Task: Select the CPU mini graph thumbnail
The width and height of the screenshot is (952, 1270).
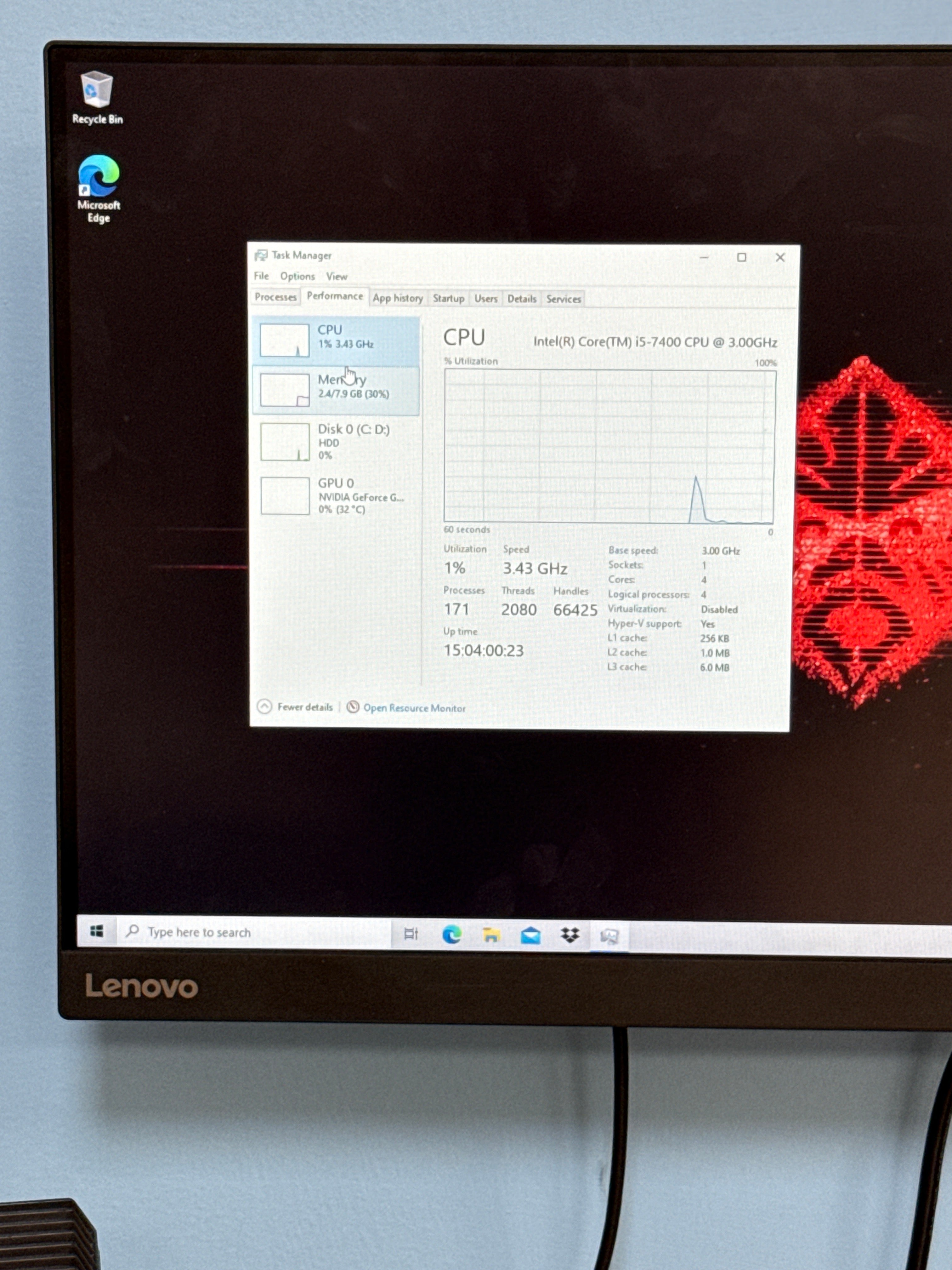Action: 284,340
